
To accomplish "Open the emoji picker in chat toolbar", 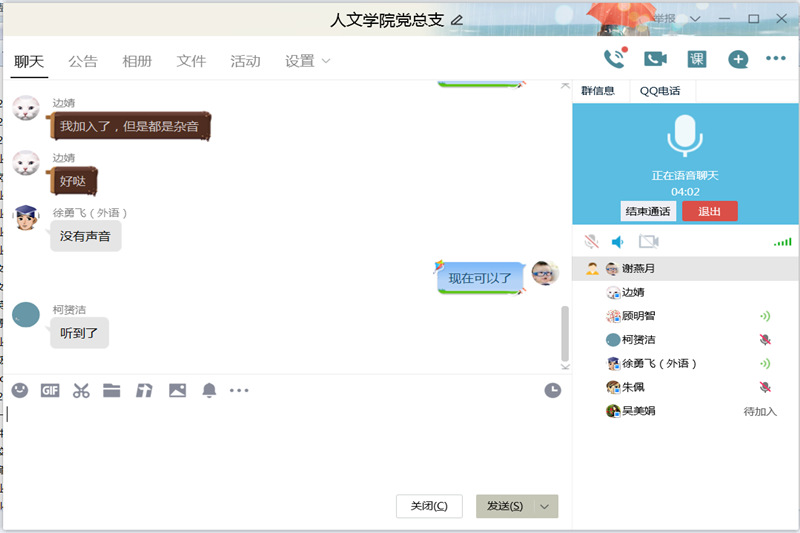I will [20, 390].
